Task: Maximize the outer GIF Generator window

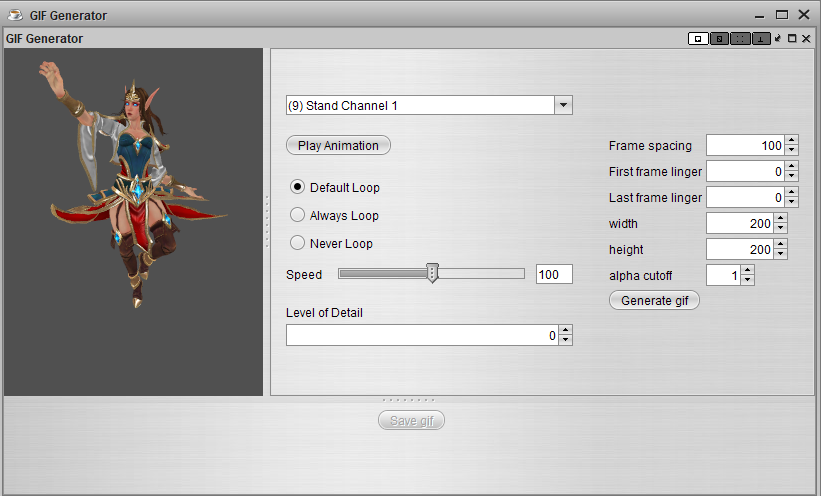Action: point(782,15)
